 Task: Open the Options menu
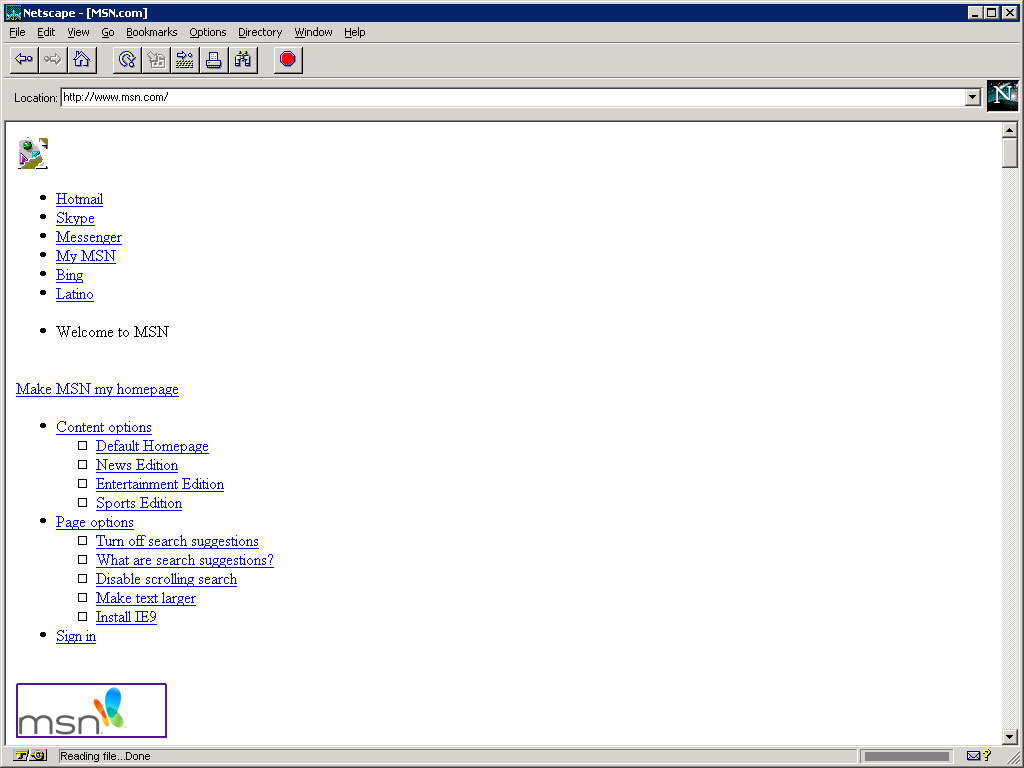208,32
